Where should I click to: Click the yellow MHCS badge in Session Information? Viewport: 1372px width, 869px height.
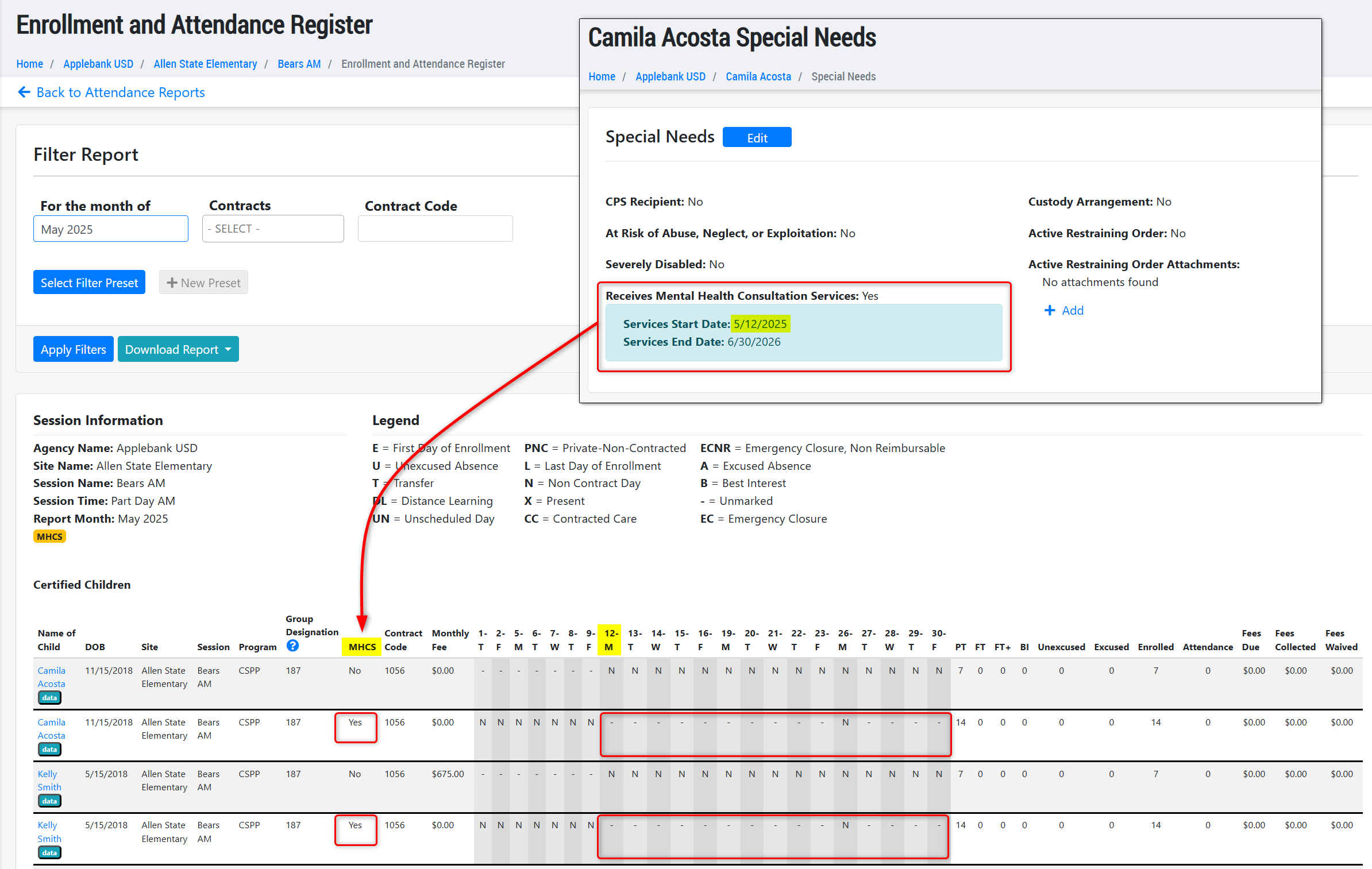click(49, 536)
